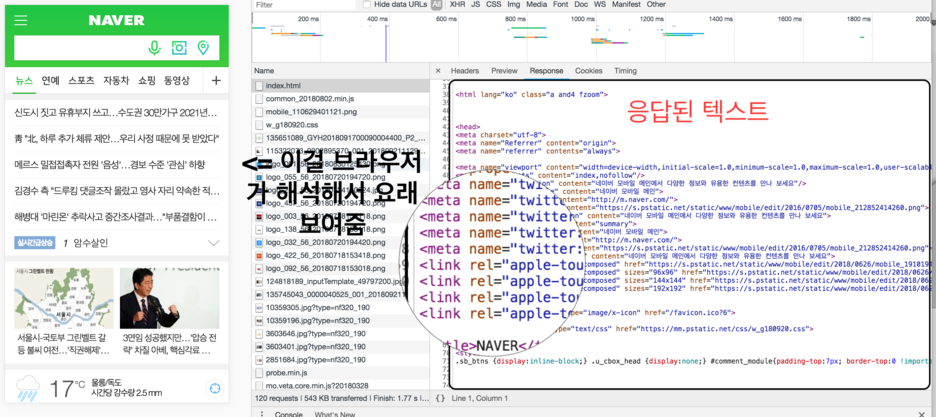Filter requests by Media
The height and width of the screenshot is (417, 936).
pyautogui.click(x=537, y=4)
